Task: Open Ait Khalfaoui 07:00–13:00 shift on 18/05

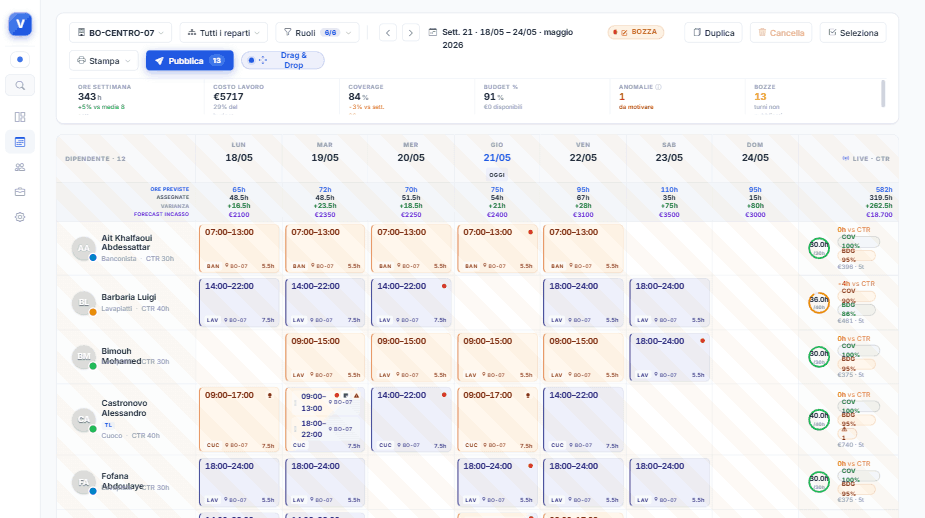Action: point(239,248)
